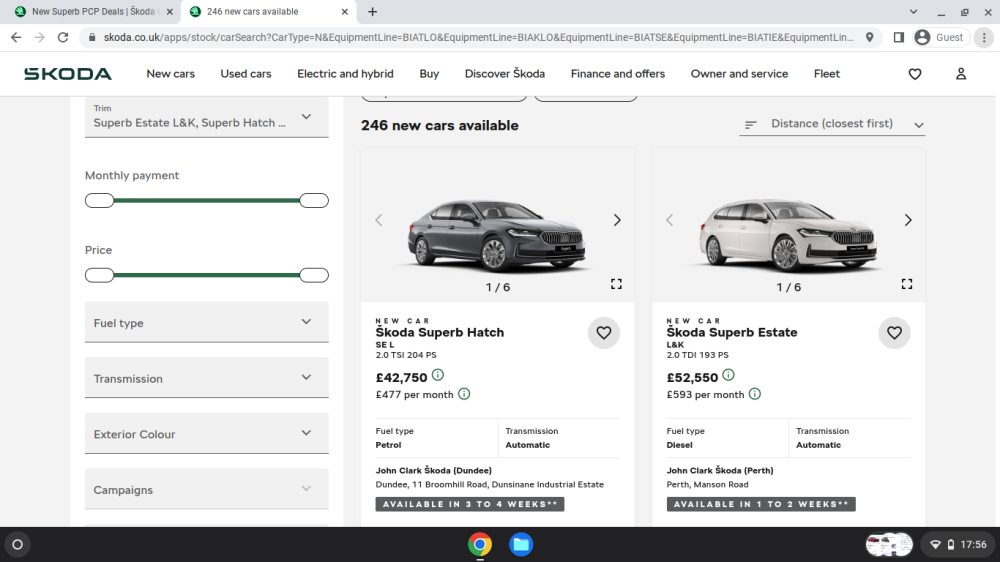Open price info for £52,550
This screenshot has width=1000, height=562.
point(728,375)
